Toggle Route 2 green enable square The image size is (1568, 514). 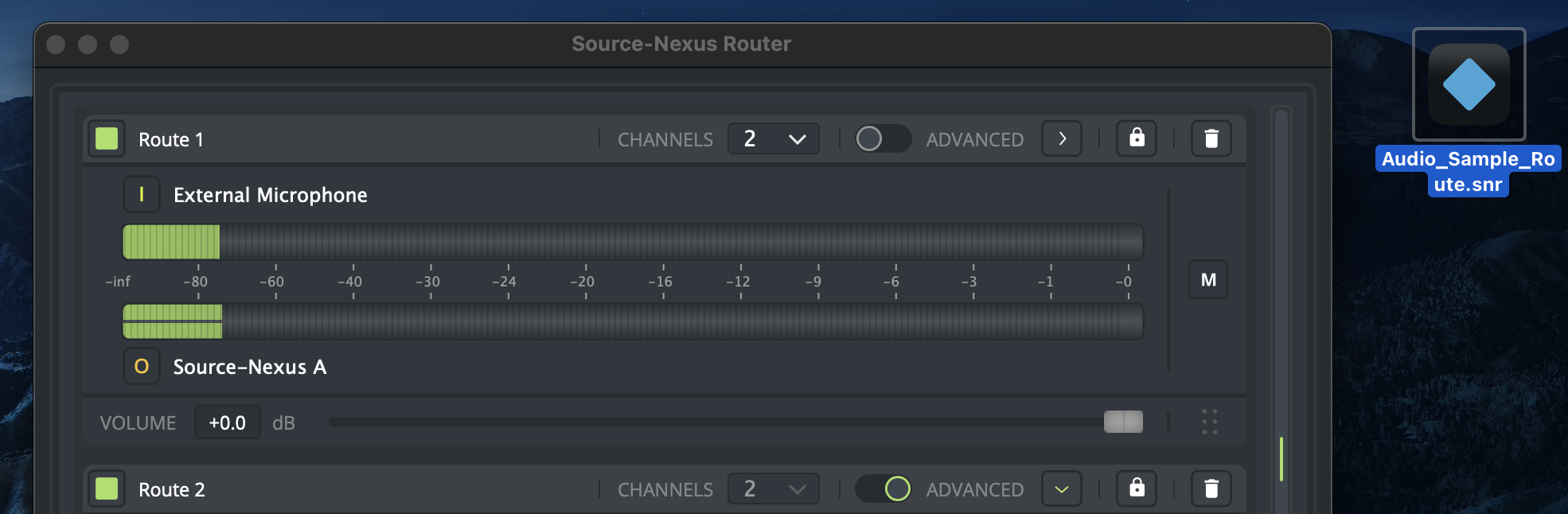(x=107, y=488)
